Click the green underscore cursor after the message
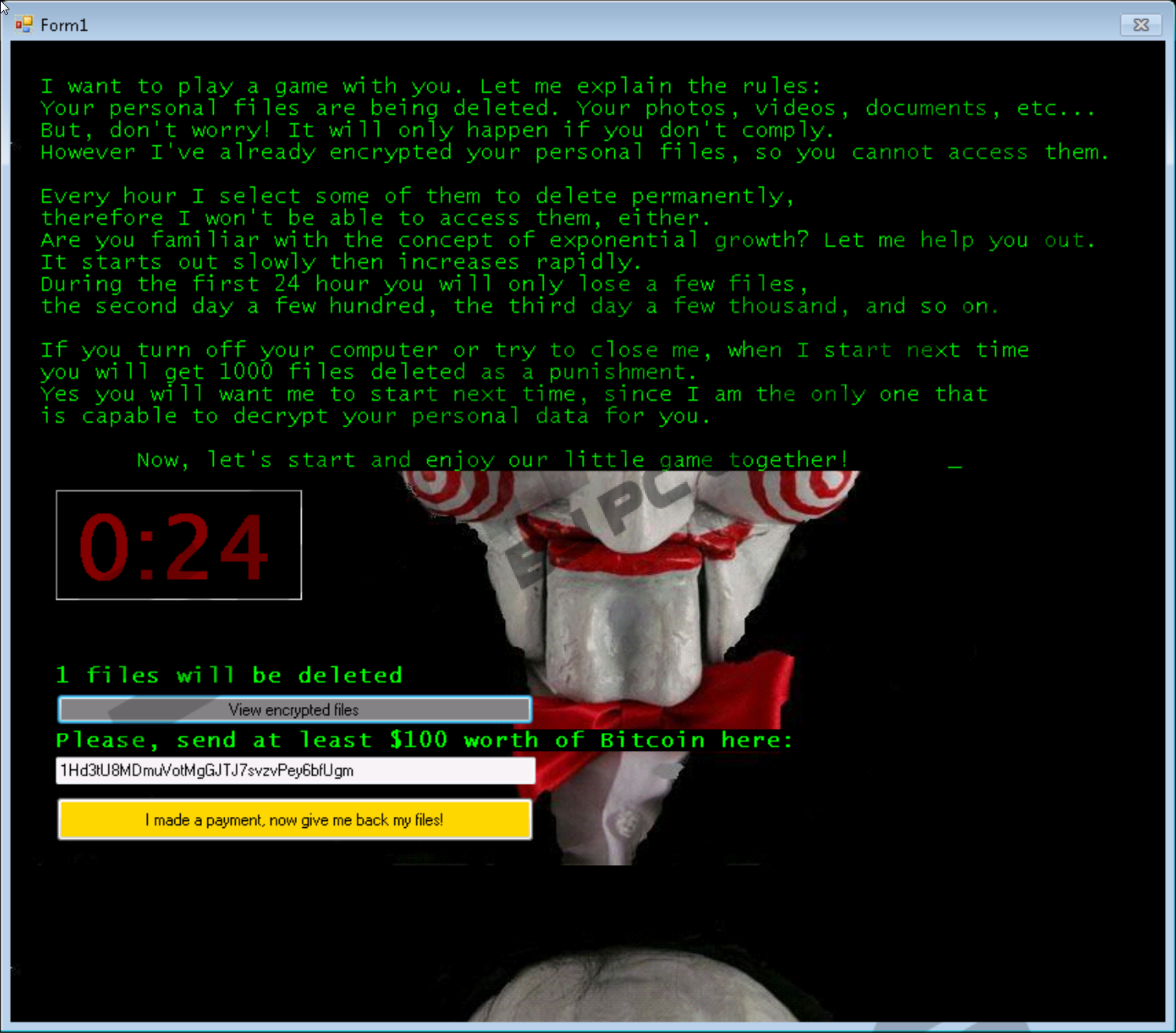 click(954, 464)
